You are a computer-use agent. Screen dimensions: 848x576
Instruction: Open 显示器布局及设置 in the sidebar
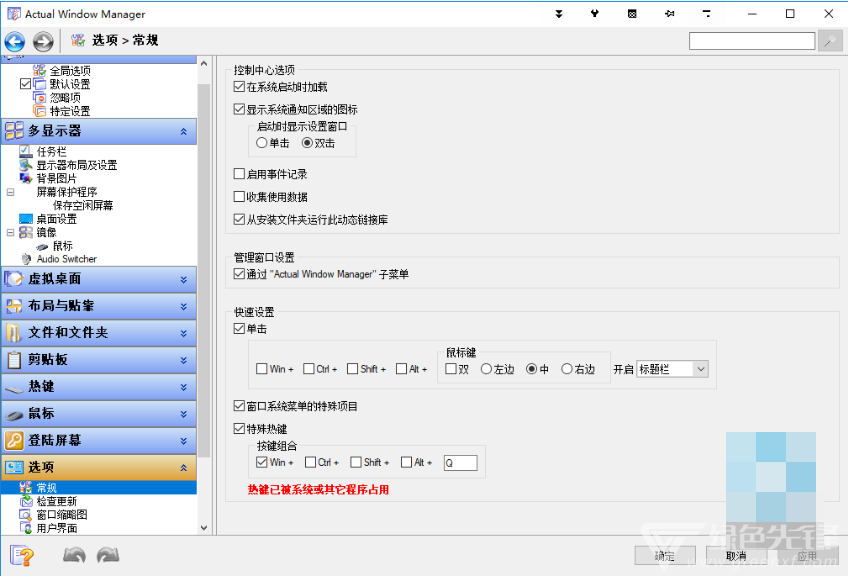(x=77, y=165)
